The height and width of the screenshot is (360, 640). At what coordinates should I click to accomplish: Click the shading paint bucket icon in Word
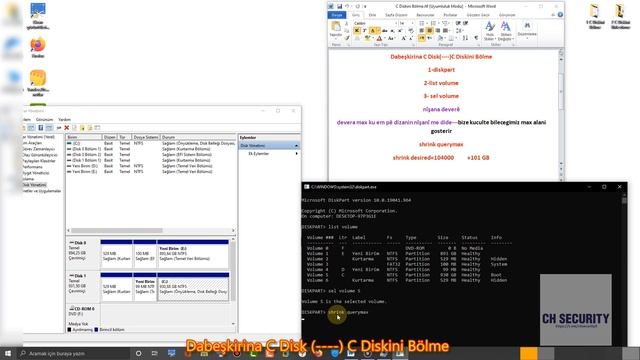[440, 38]
